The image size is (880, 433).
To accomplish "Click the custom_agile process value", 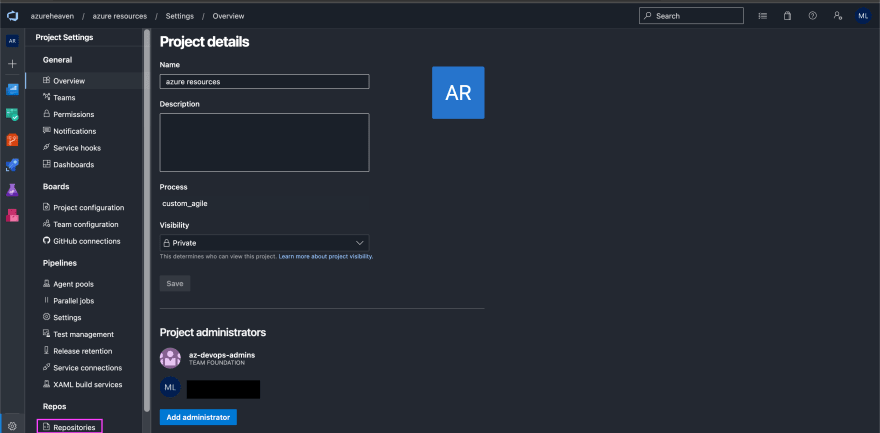I will pyautogui.click(x=185, y=204).
